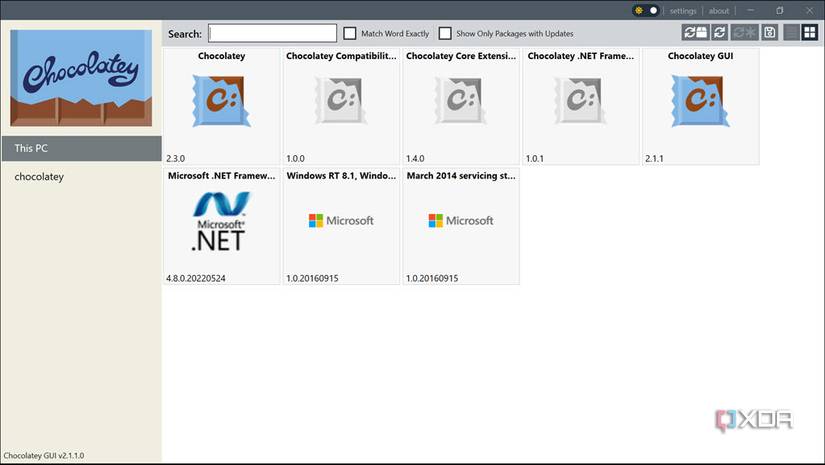Image resolution: width=825 pixels, height=465 pixels.
Task: Open the Microsoft .NET Framework package icon
Action: click(221, 221)
